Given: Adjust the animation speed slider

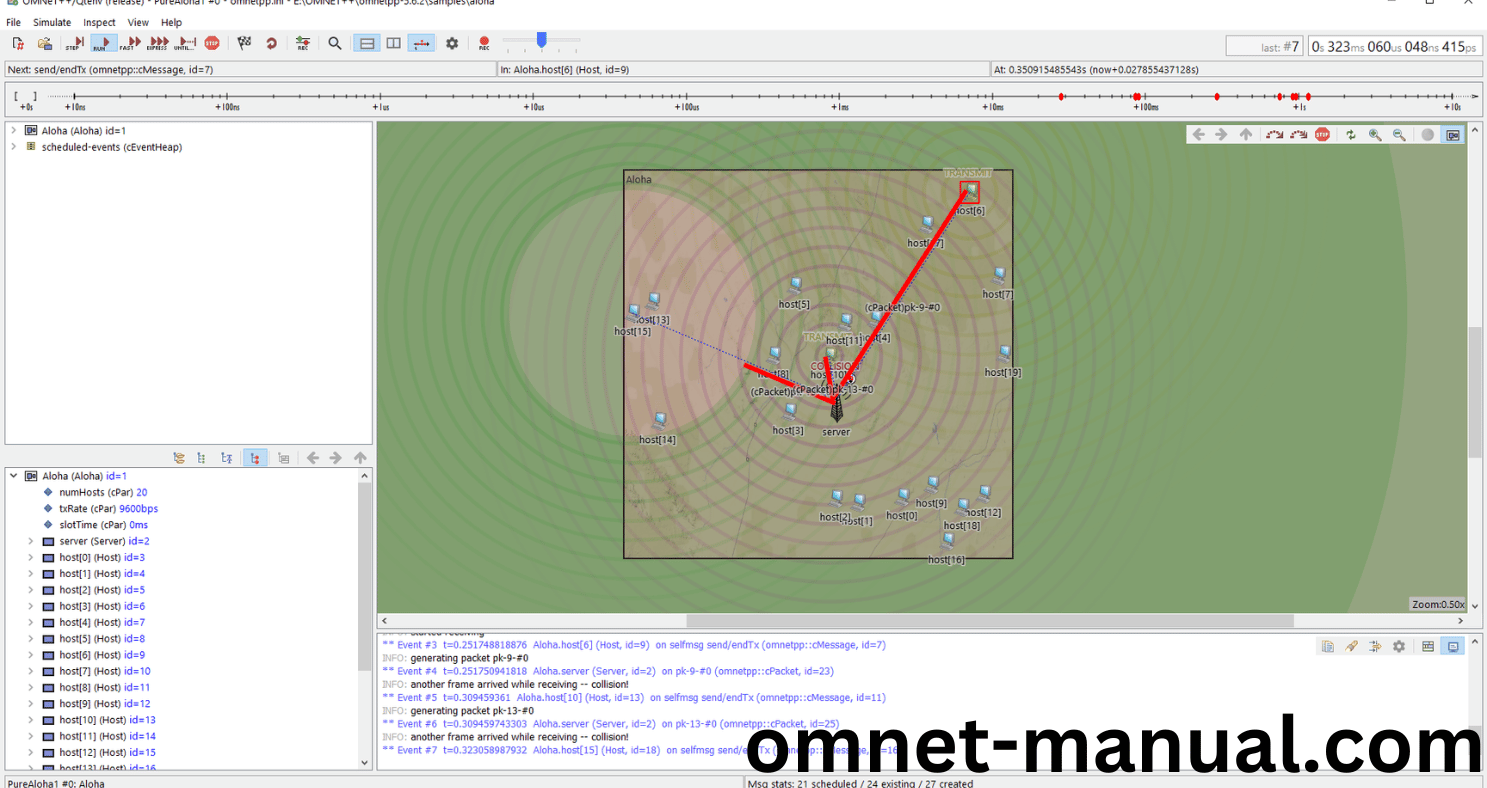Looking at the screenshot, I should pos(541,41).
